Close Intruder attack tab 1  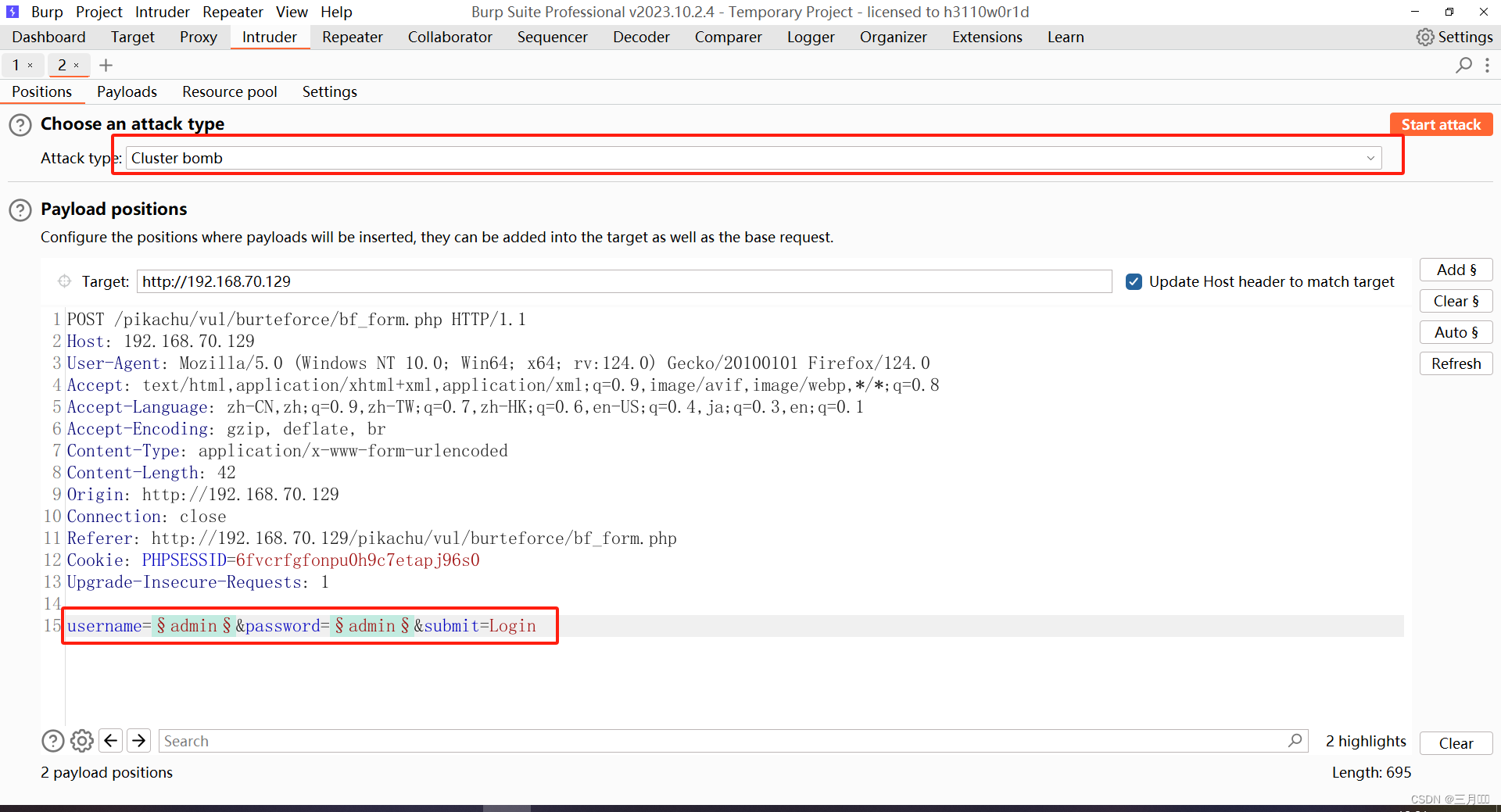coord(30,66)
